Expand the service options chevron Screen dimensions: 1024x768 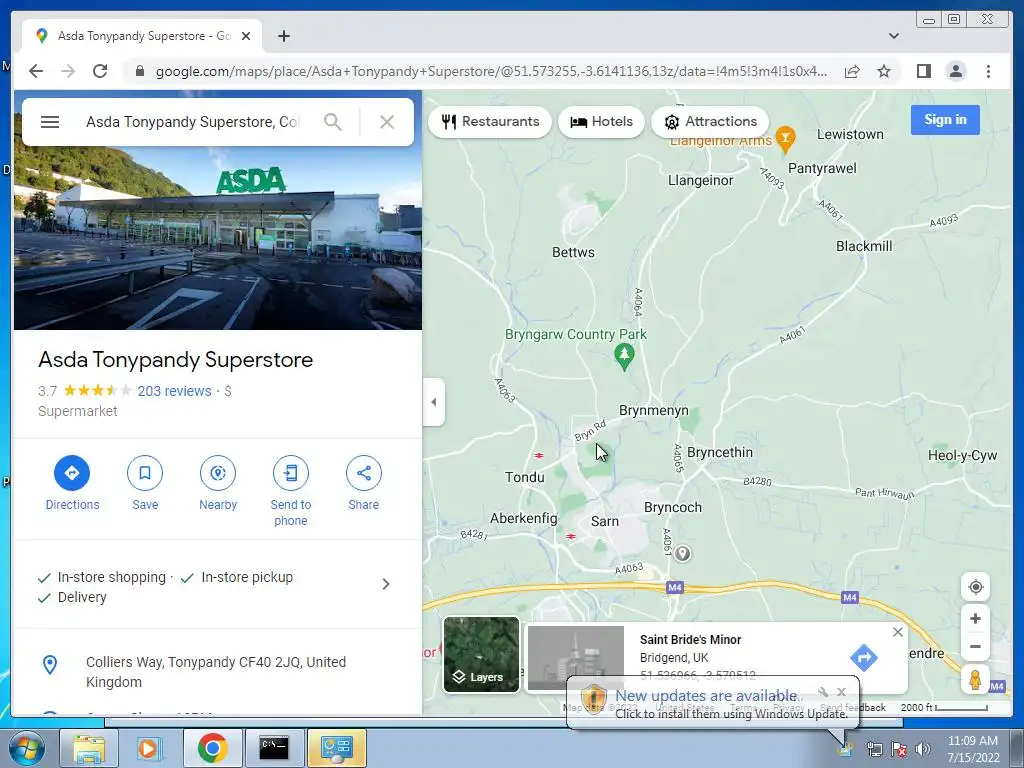point(386,584)
